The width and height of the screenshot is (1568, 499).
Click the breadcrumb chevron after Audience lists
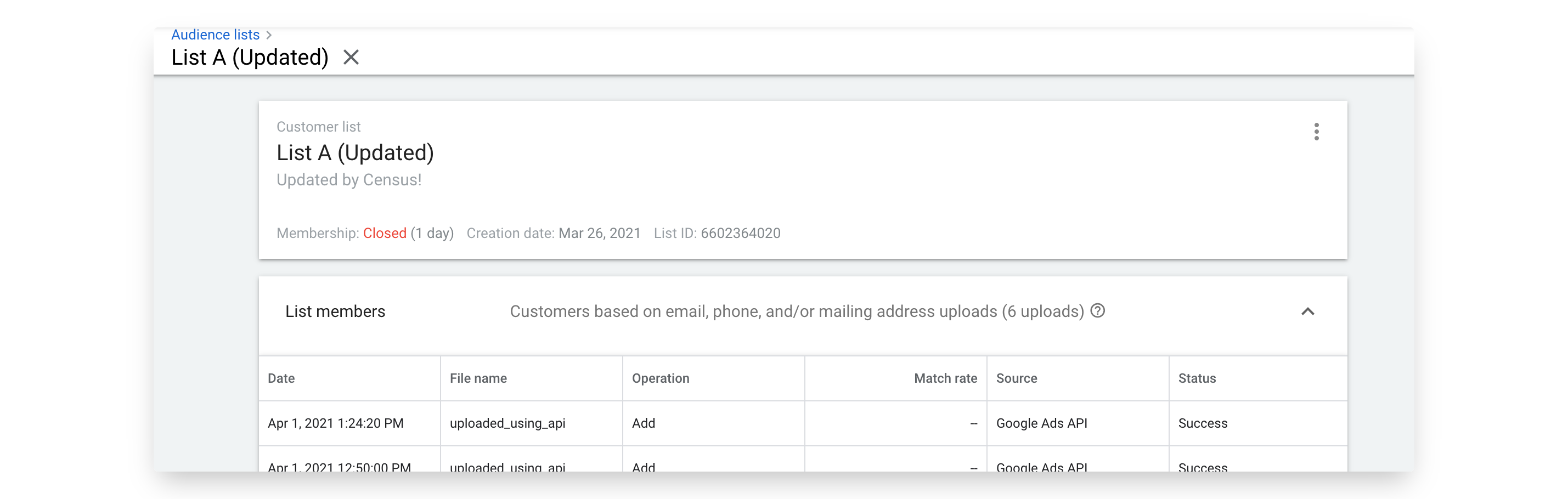269,35
